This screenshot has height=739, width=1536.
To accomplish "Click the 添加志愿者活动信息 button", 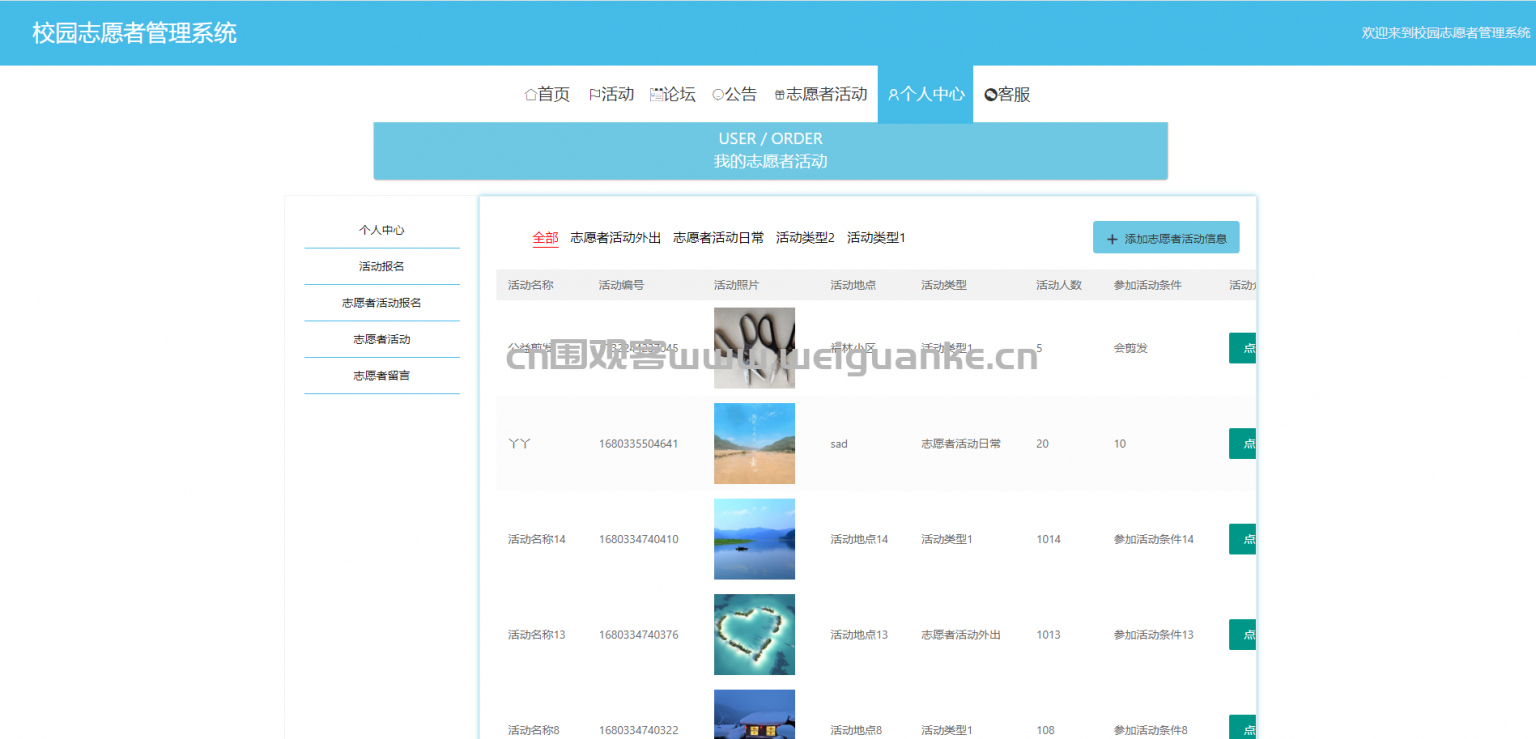I will tap(1165, 237).
